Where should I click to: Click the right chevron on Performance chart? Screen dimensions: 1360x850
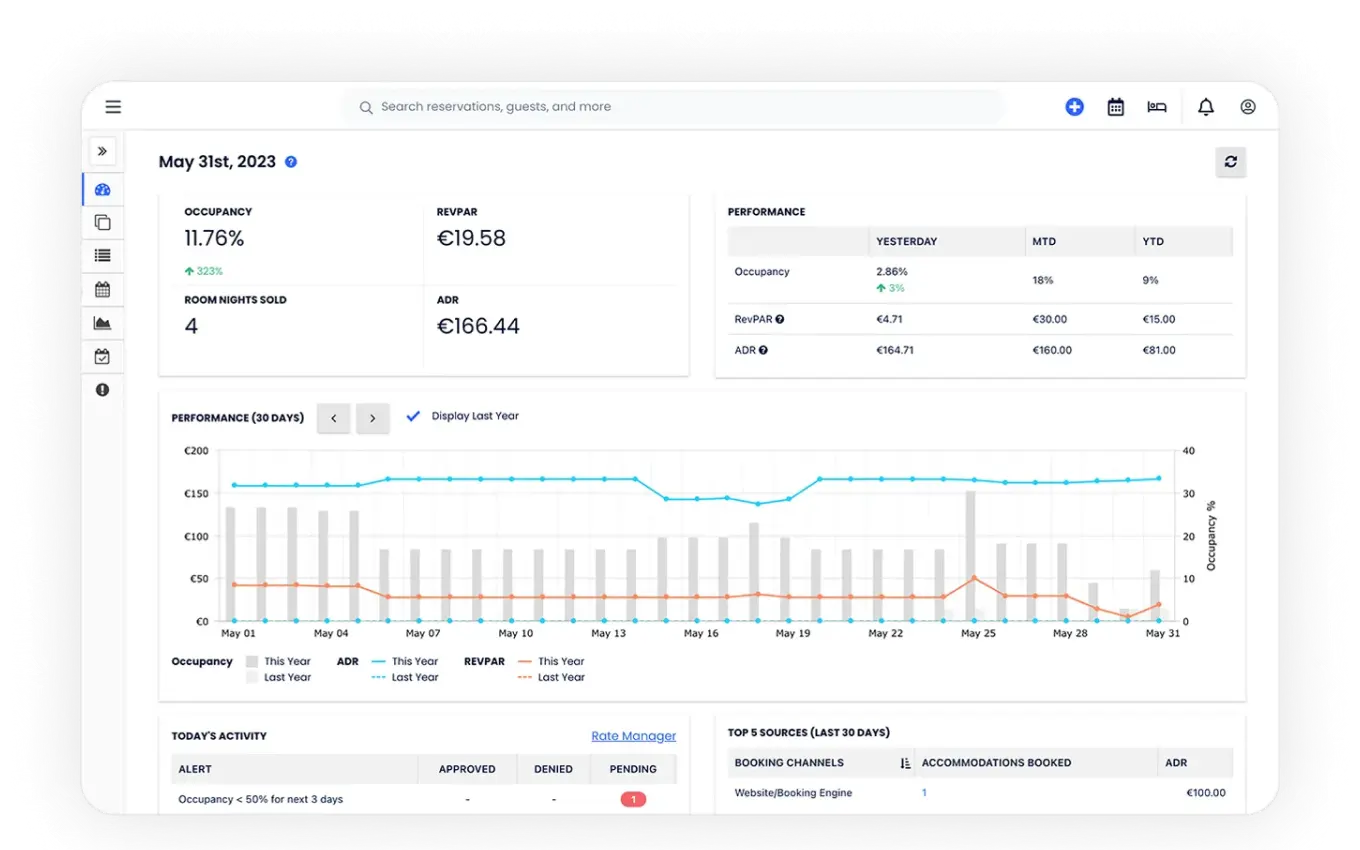(372, 418)
